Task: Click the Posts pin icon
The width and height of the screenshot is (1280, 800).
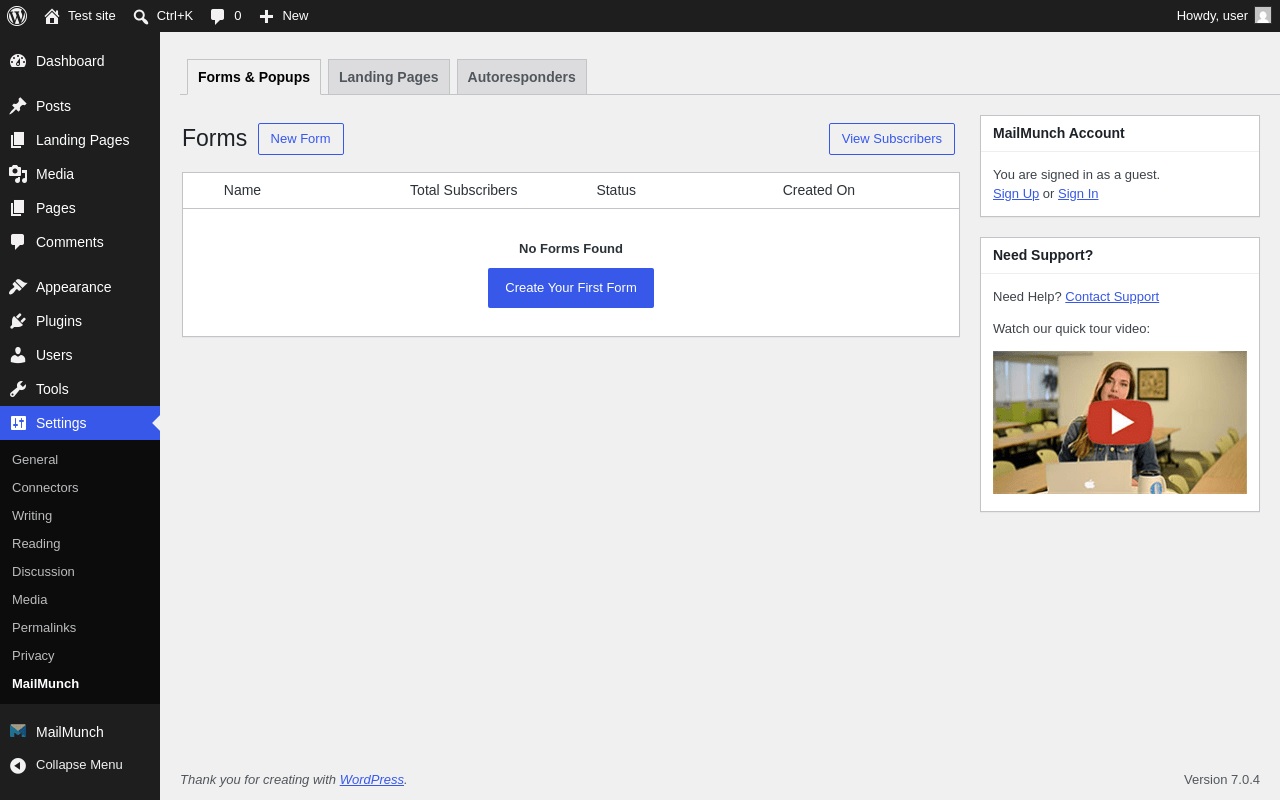Action: [x=18, y=106]
